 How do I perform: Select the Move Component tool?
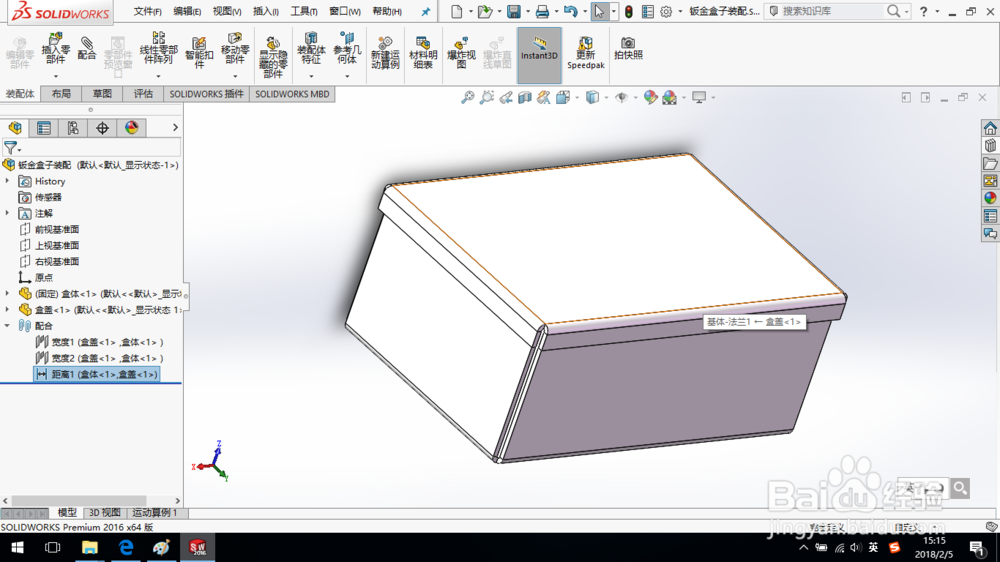click(235, 48)
